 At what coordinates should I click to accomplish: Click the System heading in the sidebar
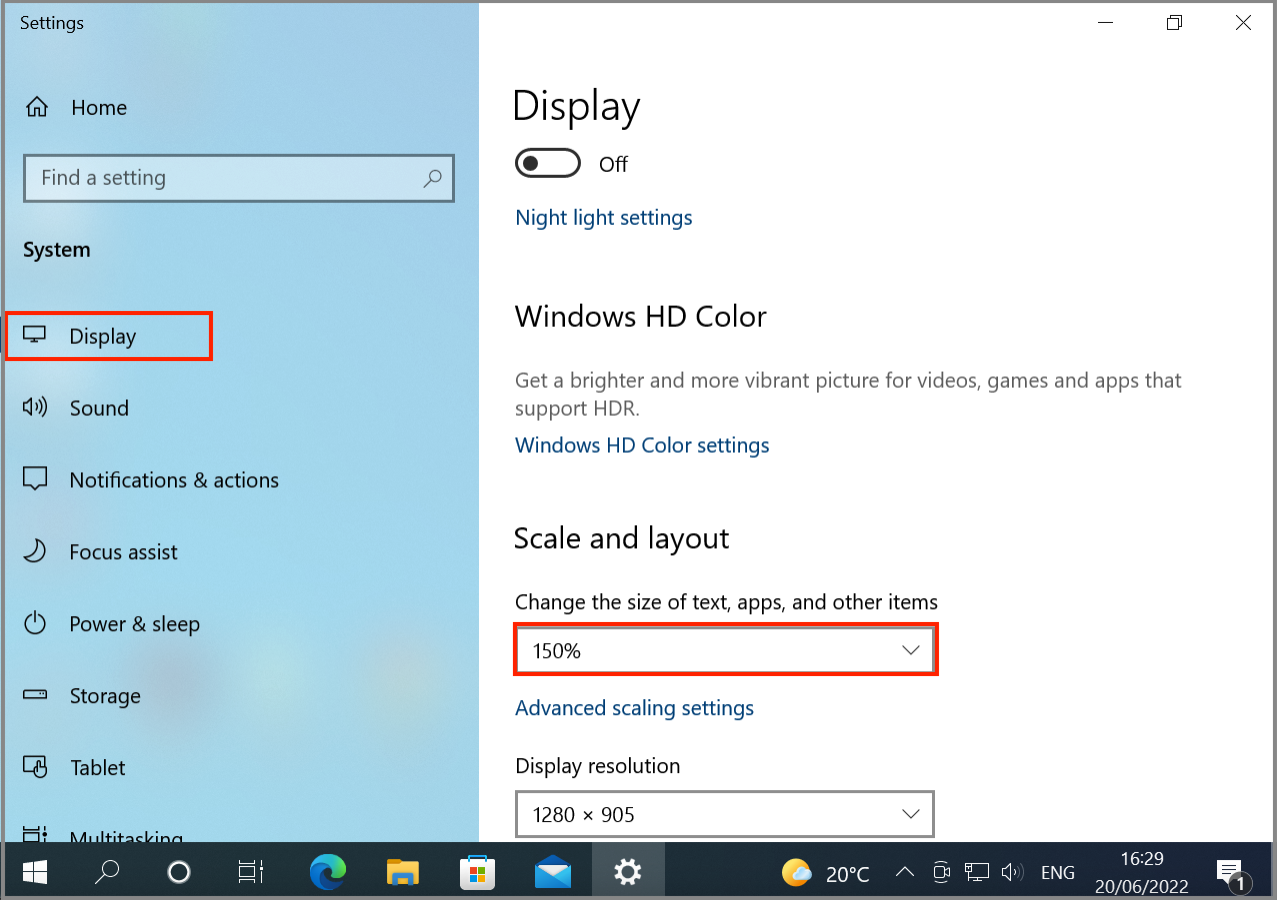(57, 250)
